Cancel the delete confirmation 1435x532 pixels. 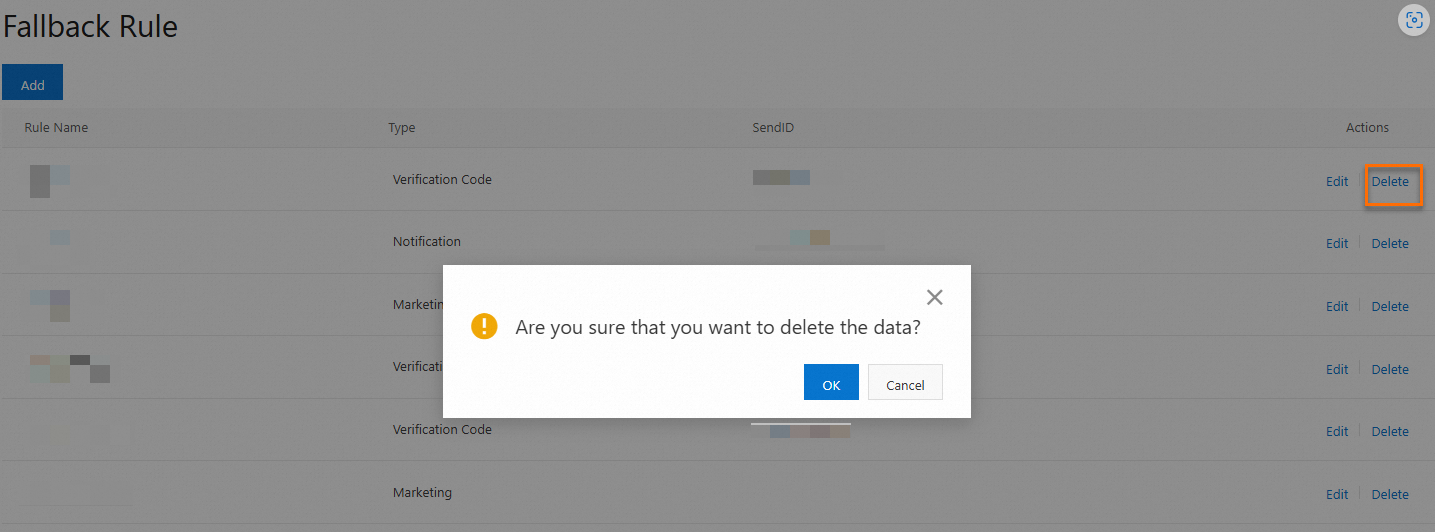pos(905,384)
